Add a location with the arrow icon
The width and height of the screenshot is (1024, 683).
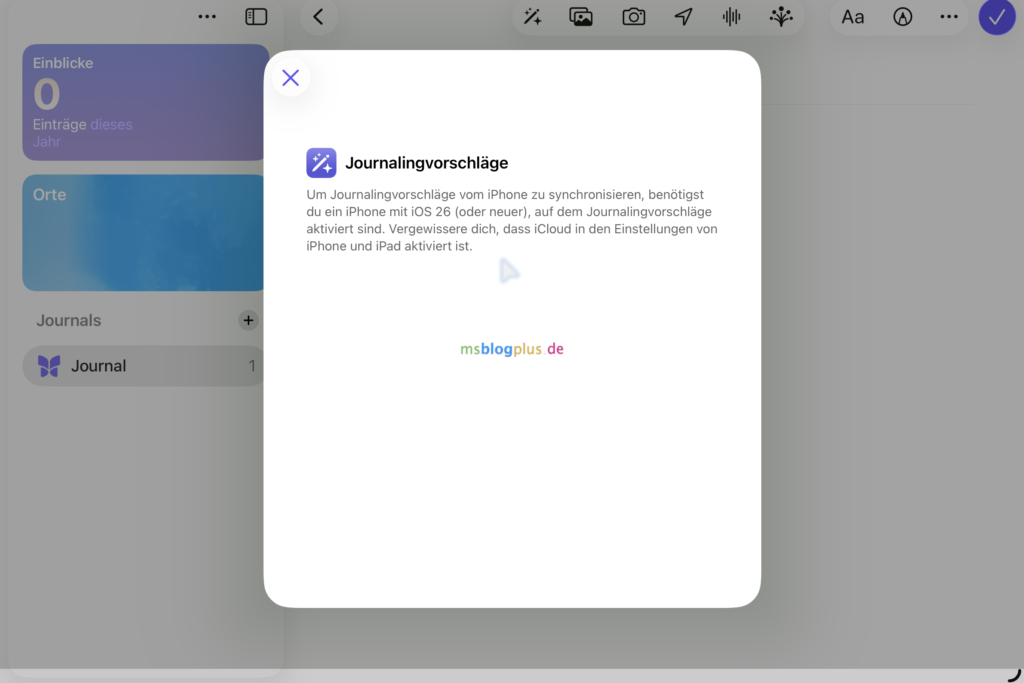pyautogui.click(x=684, y=17)
